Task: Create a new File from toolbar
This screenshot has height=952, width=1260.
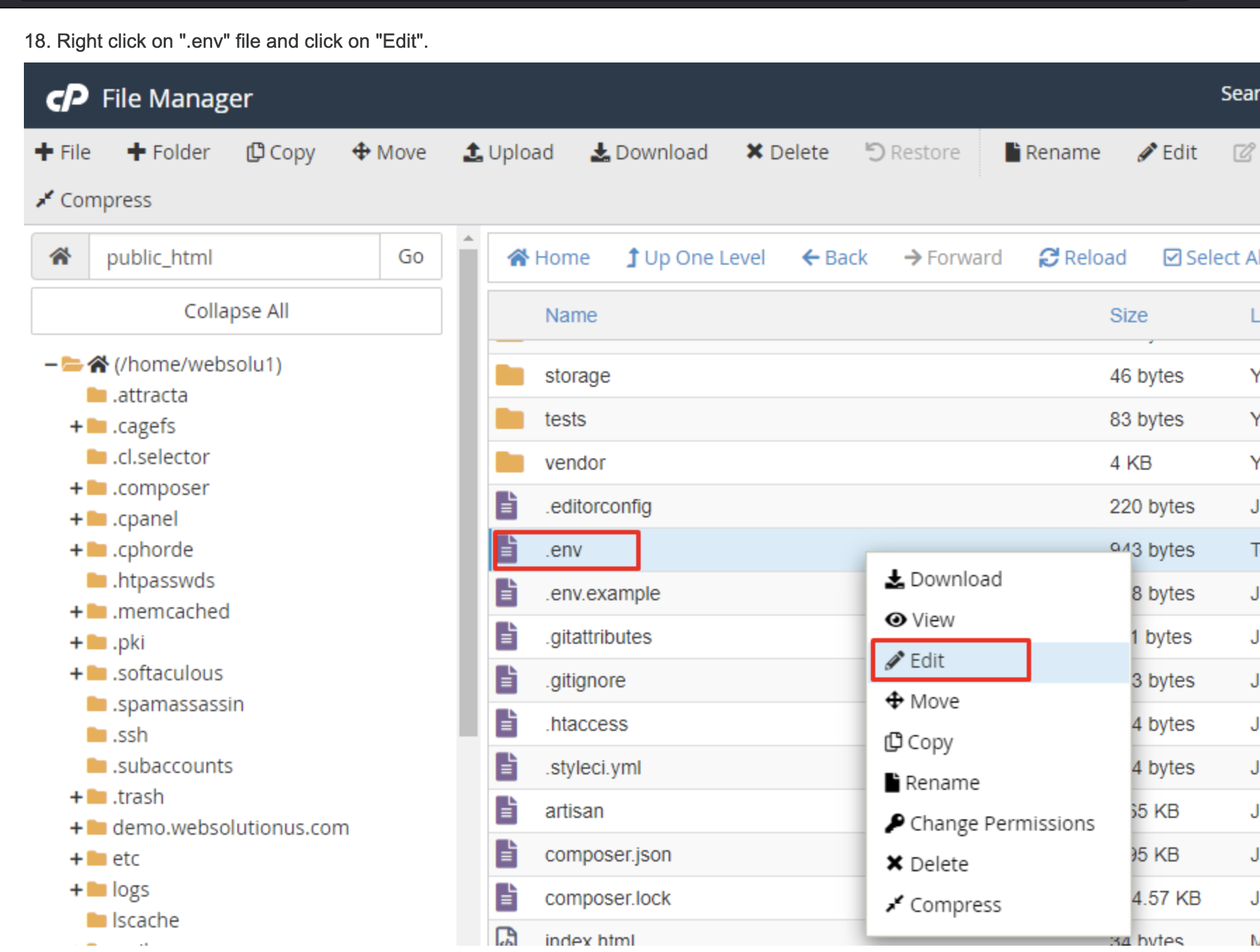Action: tap(63, 152)
